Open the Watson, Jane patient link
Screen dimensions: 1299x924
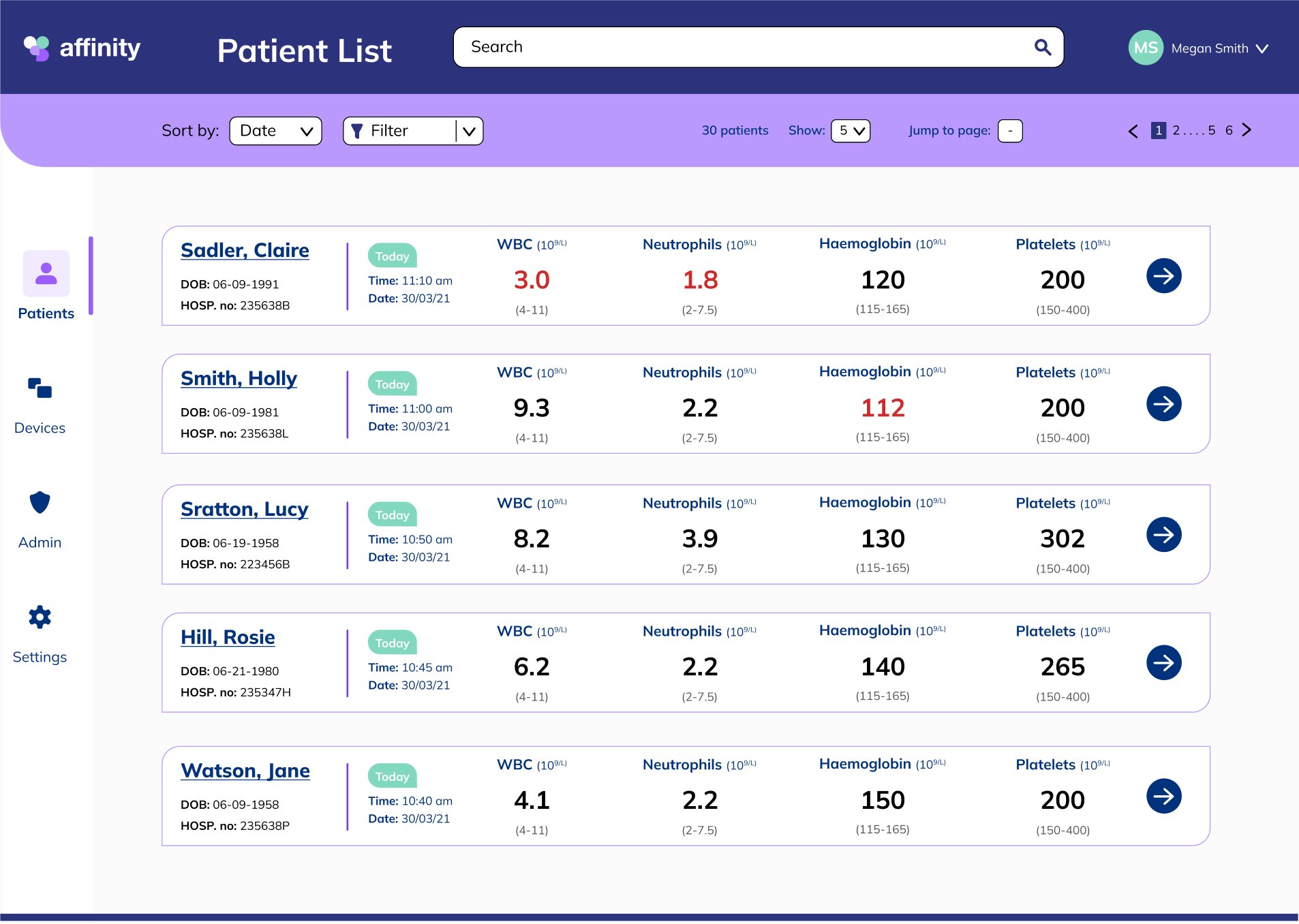pyautogui.click(x=245, y=771)
